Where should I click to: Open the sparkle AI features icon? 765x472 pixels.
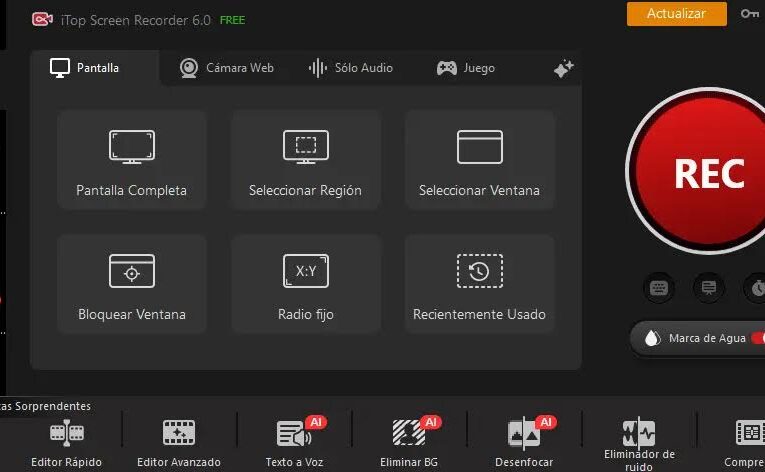pos(564,68)
